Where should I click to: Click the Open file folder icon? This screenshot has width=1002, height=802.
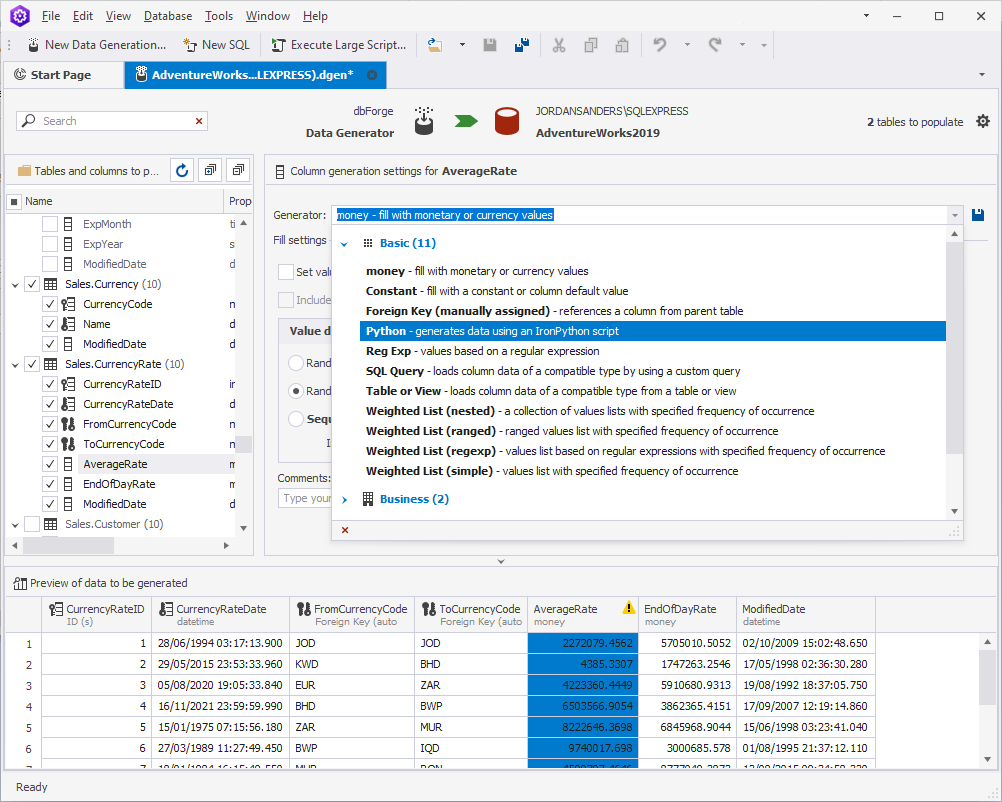435,45
